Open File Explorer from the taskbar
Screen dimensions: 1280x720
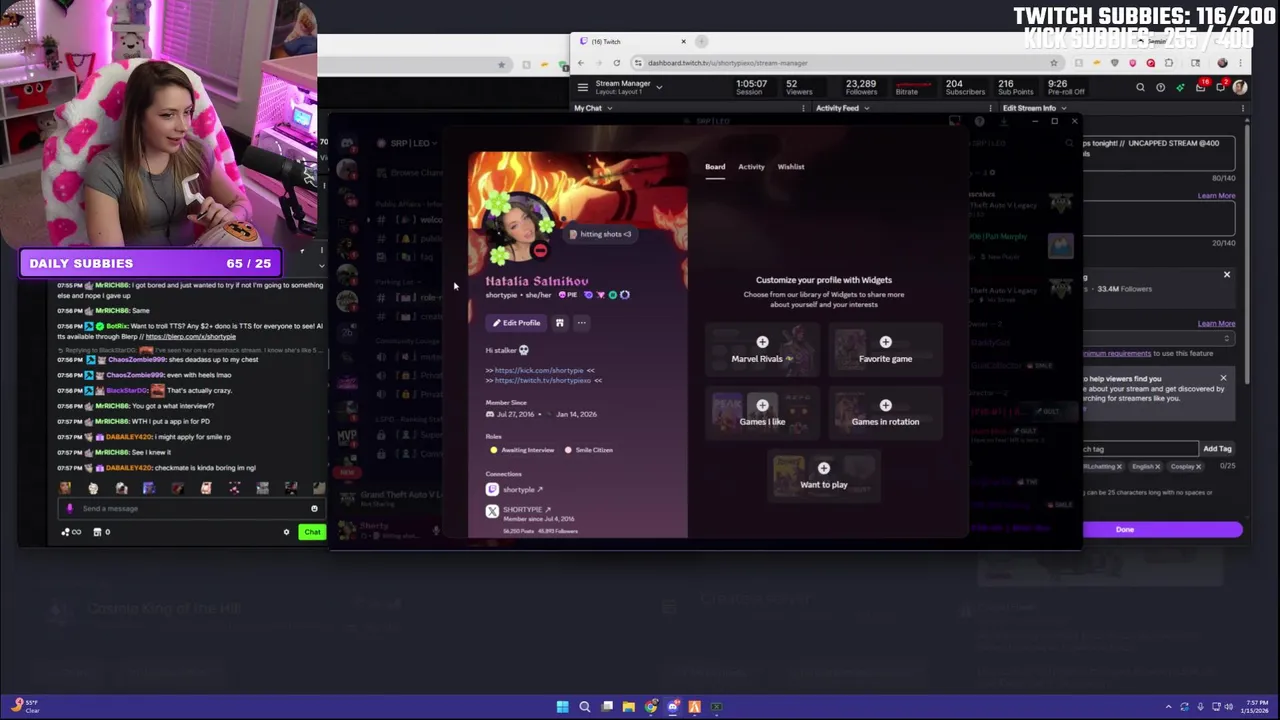(628, 707)
